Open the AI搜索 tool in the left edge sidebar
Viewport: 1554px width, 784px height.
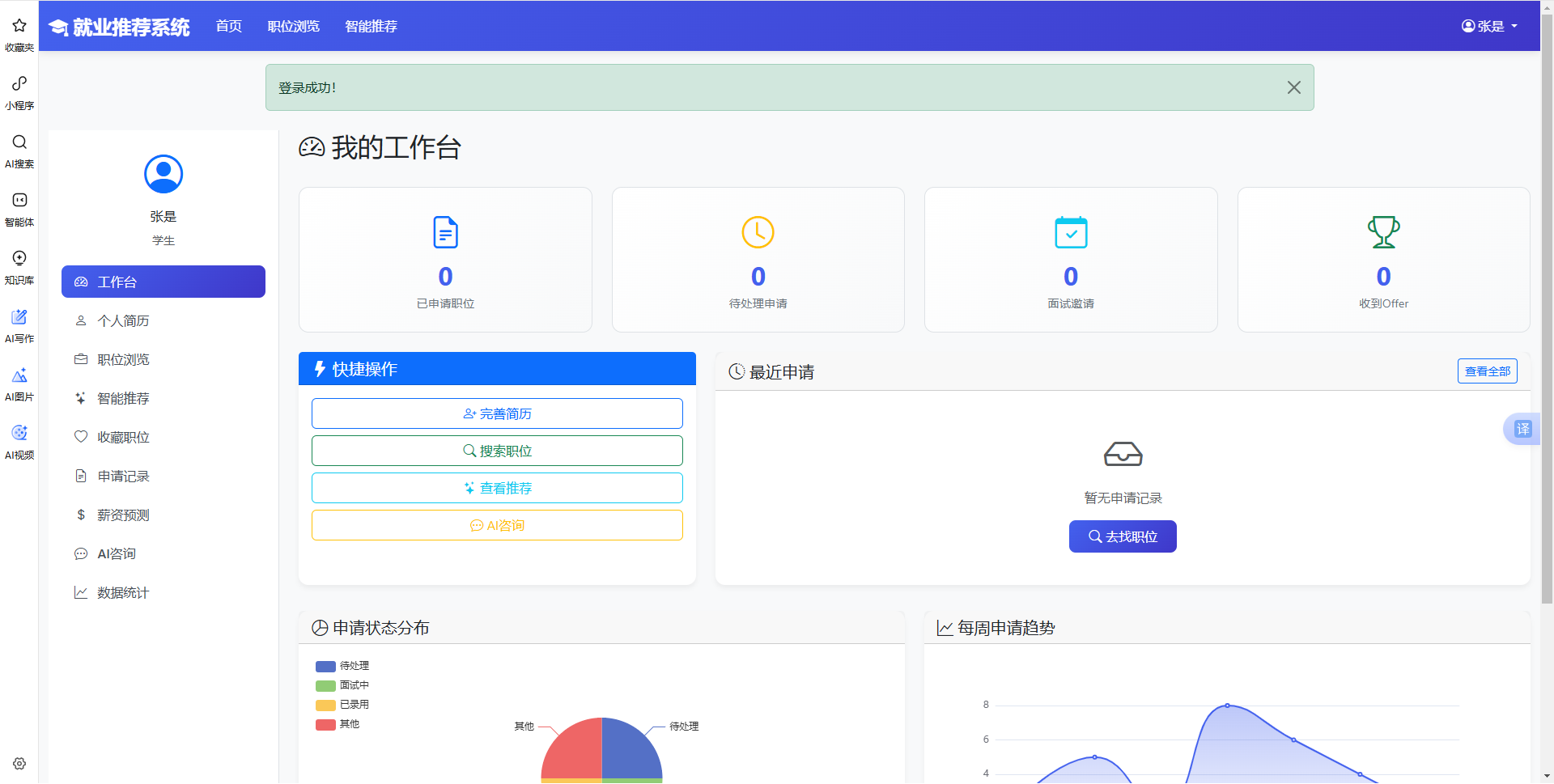(19, 150)
